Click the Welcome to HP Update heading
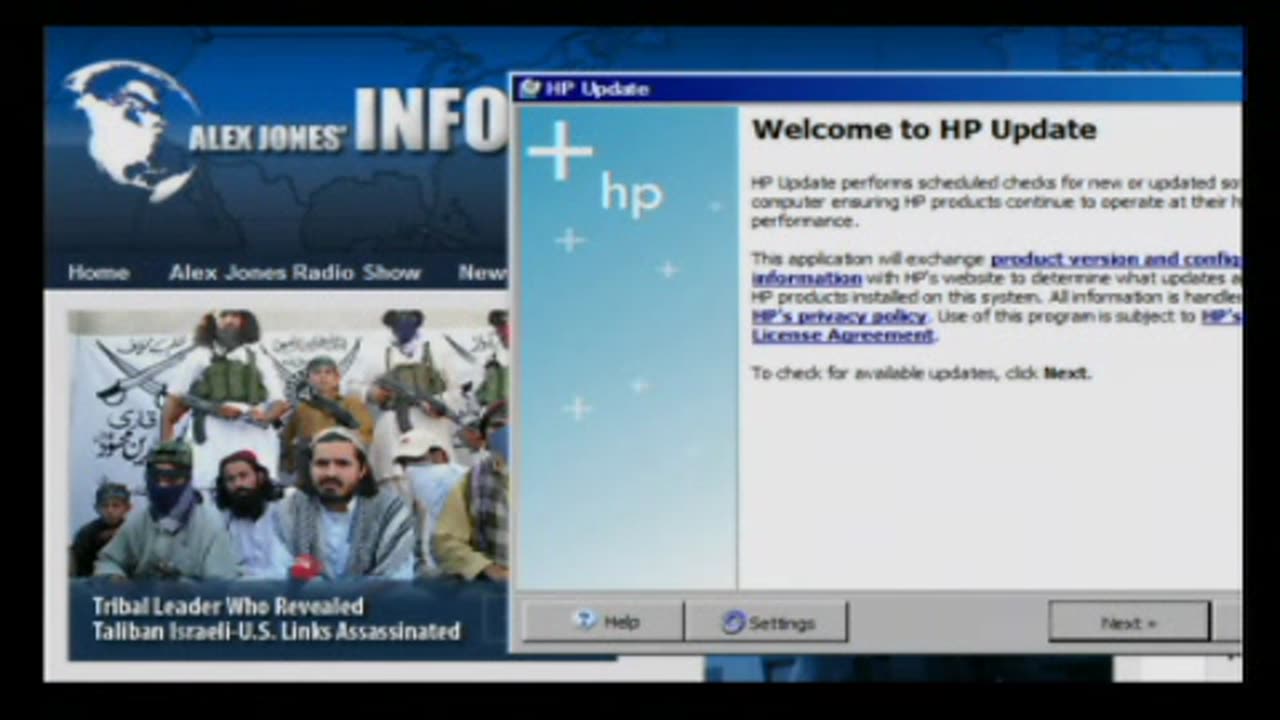Image resolution: width=1280 pixels, height=720 pixels. pyautogui.click(x=924, y=129)
